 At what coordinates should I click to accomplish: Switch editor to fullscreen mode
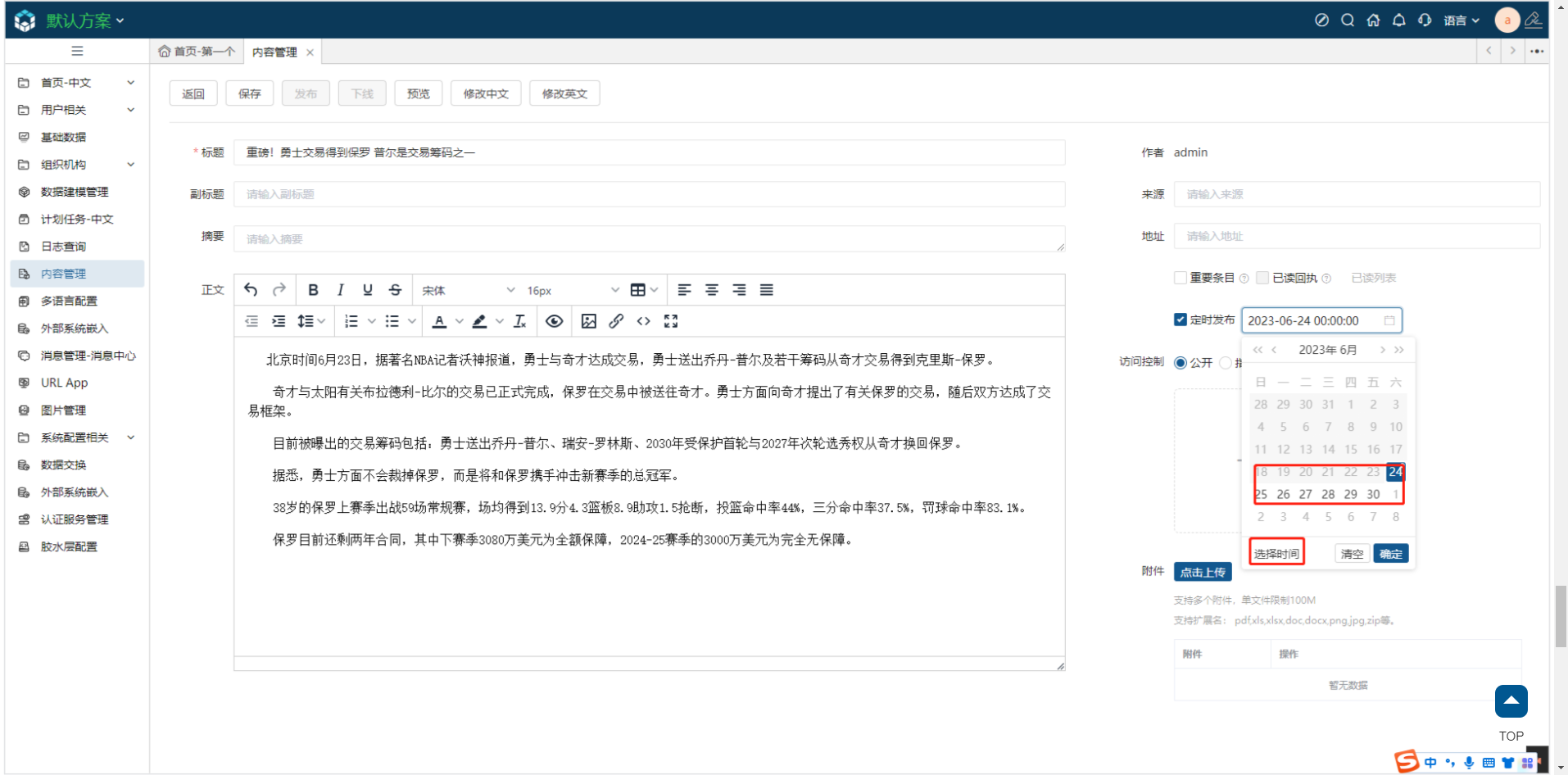(671, 321)
